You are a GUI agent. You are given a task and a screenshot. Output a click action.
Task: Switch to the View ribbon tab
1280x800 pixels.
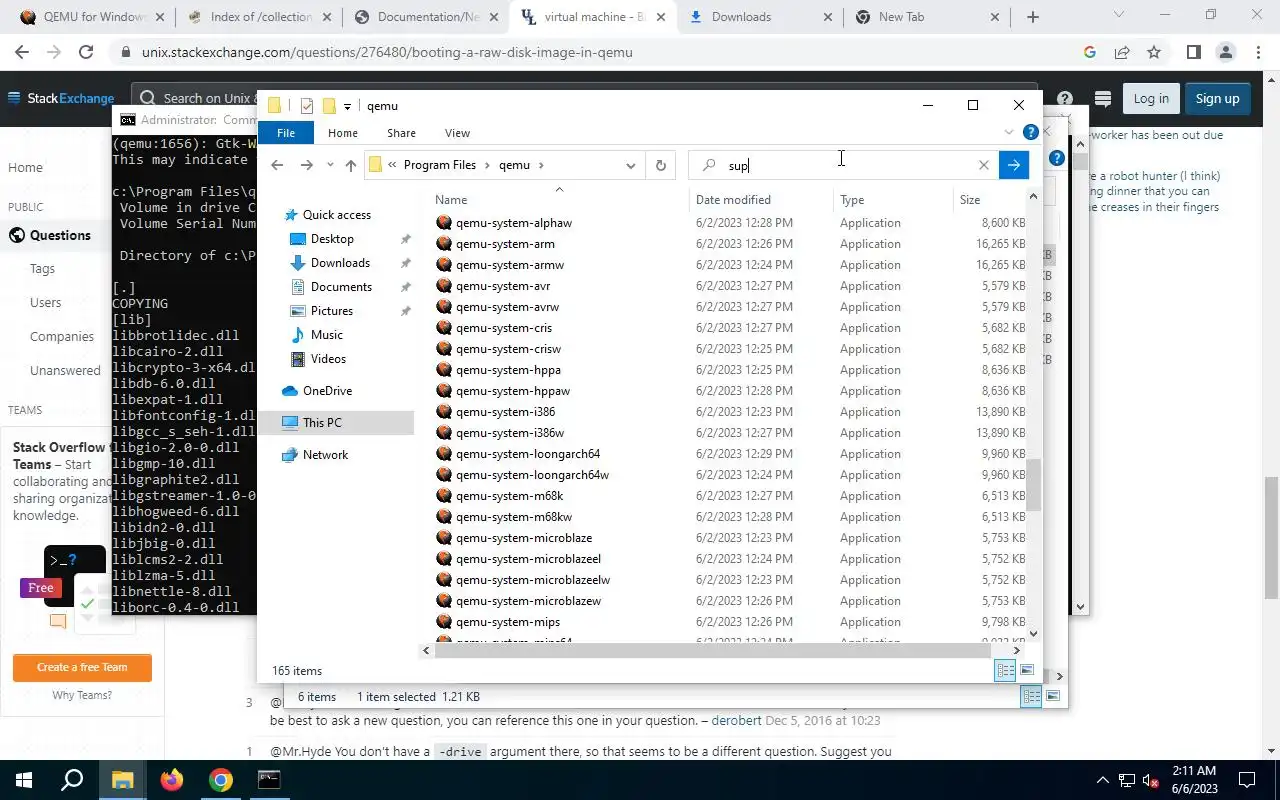coord(457,133)
